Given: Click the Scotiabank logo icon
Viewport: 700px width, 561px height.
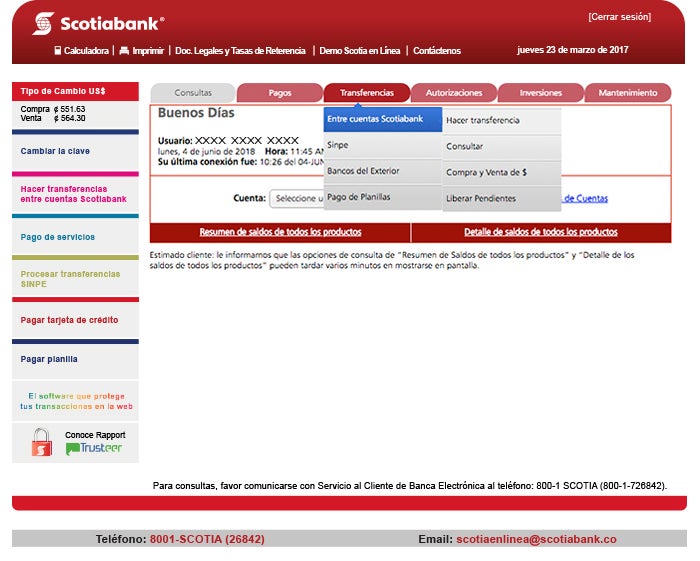Looking at the screenshot, I should (x=43, y=23).
